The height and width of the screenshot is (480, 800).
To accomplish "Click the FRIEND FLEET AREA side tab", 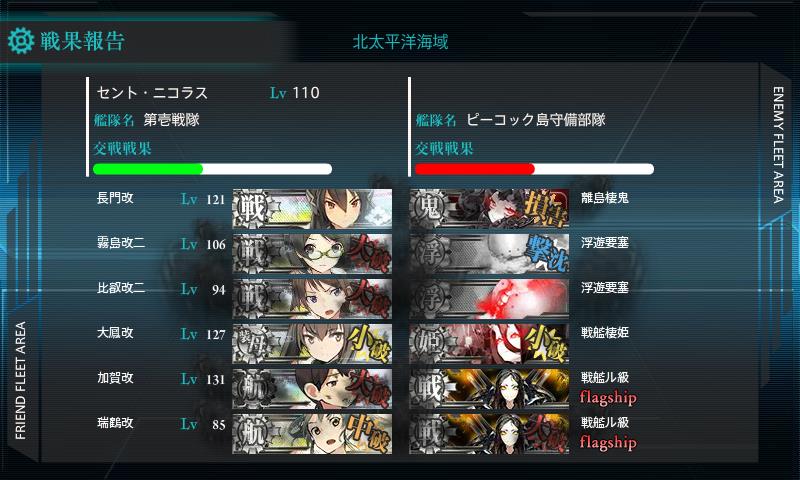I will (x=20, y=380).
